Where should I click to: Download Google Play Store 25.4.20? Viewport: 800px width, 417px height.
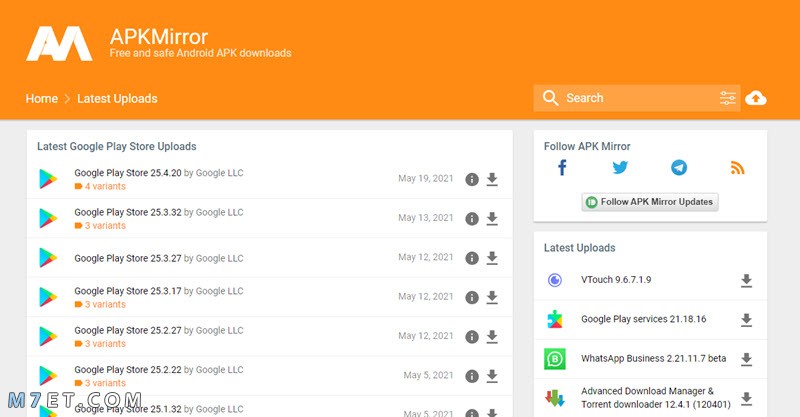pyautogui.click(x=492, y=179)
